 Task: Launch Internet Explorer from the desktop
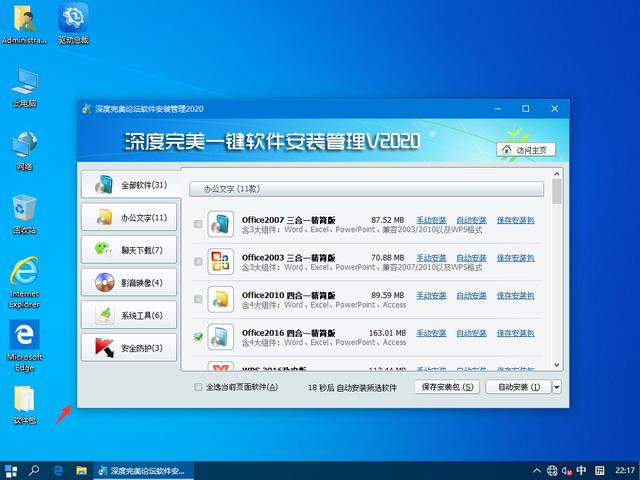click(x=24, y=282)
